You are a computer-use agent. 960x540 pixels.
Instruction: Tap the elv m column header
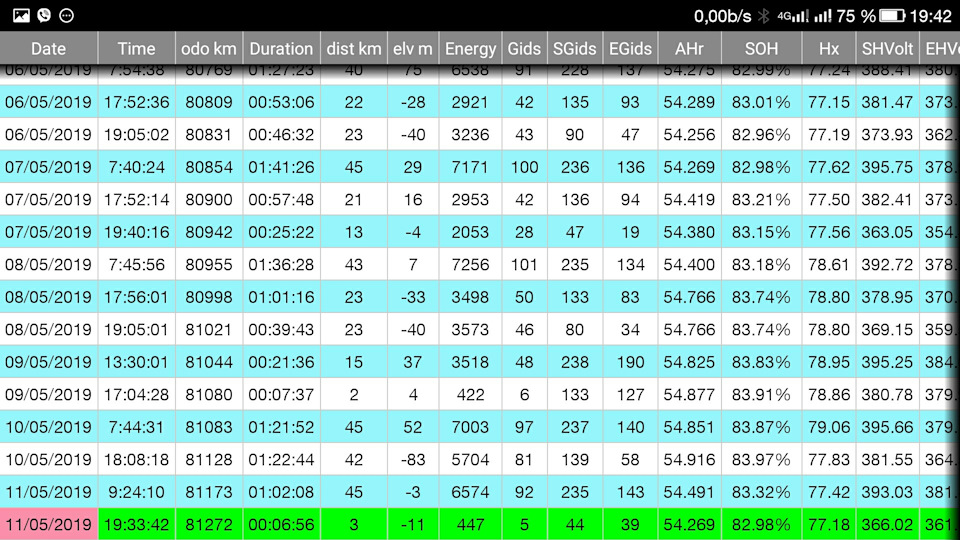(413, 48)
